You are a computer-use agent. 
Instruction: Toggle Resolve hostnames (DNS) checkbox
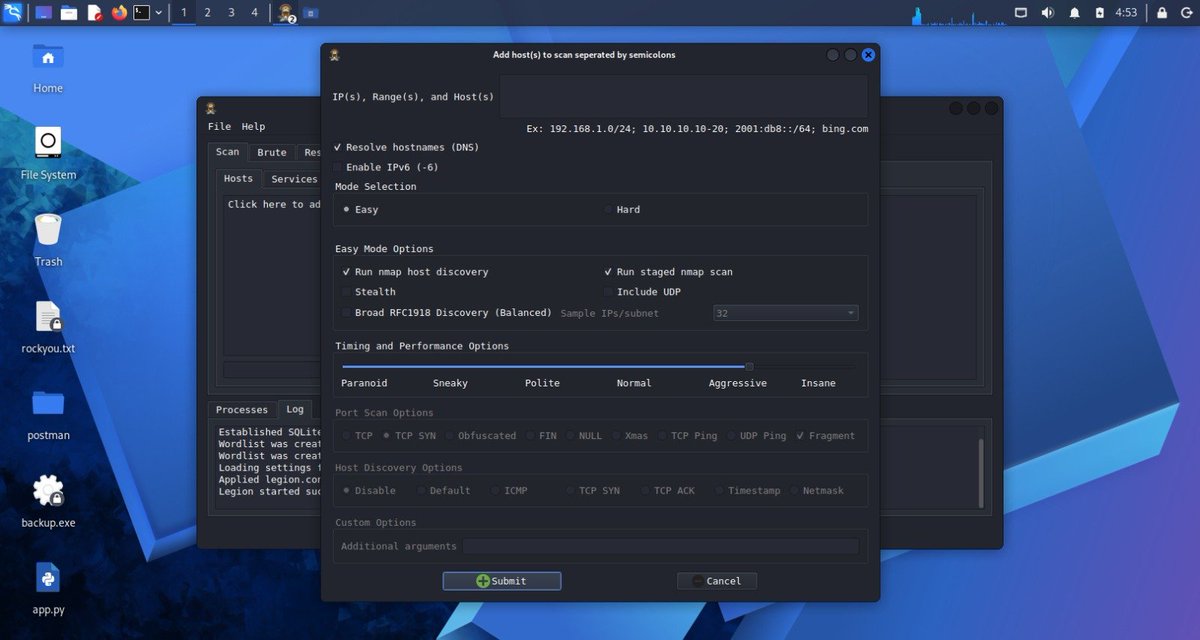pyautogui.click(x=406, y=147)
